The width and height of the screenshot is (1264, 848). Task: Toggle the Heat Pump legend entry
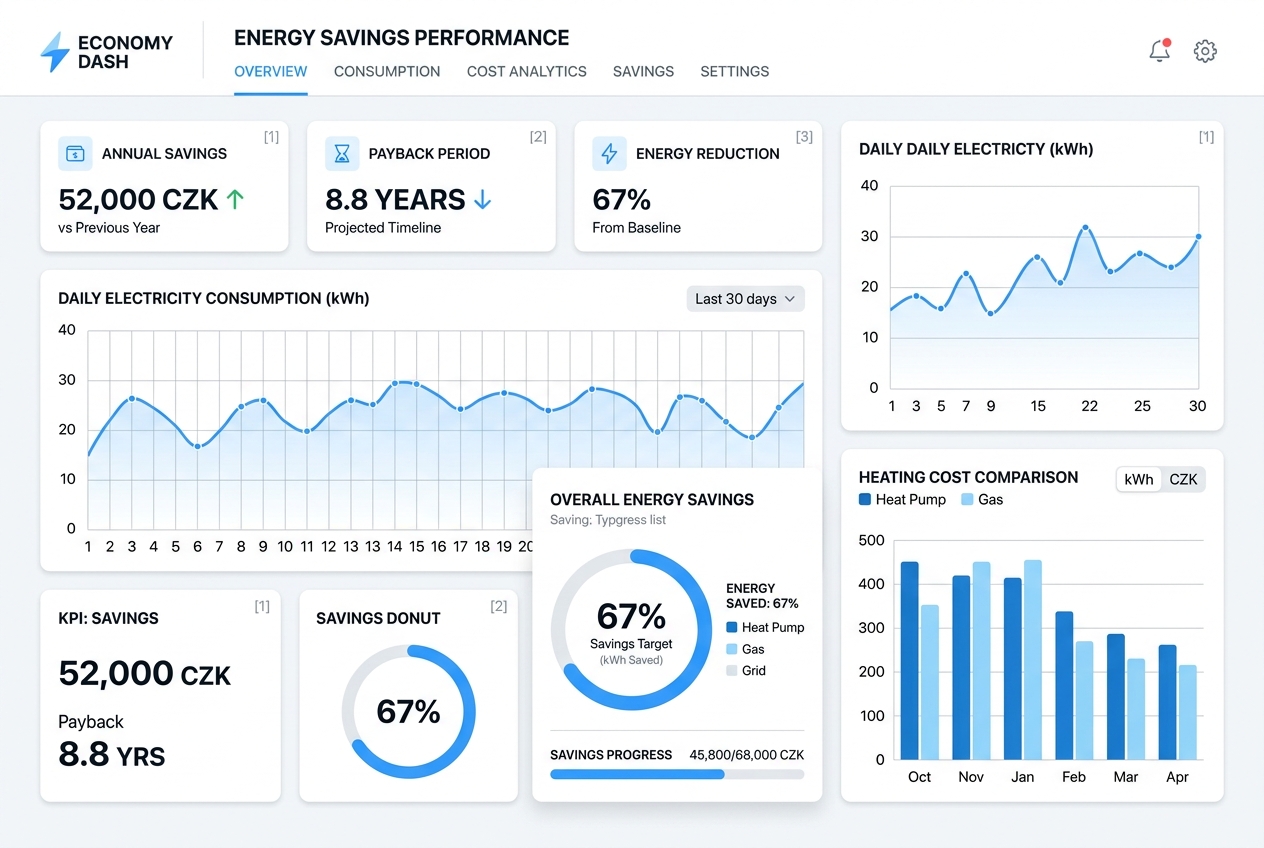click(x=902, y=500)
